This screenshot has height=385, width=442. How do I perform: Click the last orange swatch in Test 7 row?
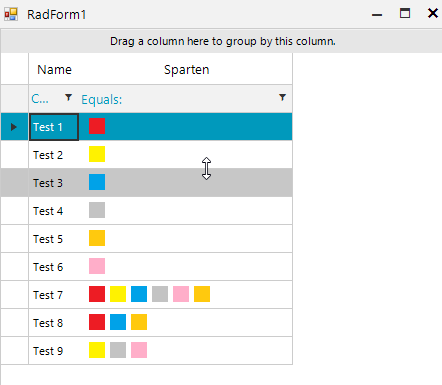202,294
